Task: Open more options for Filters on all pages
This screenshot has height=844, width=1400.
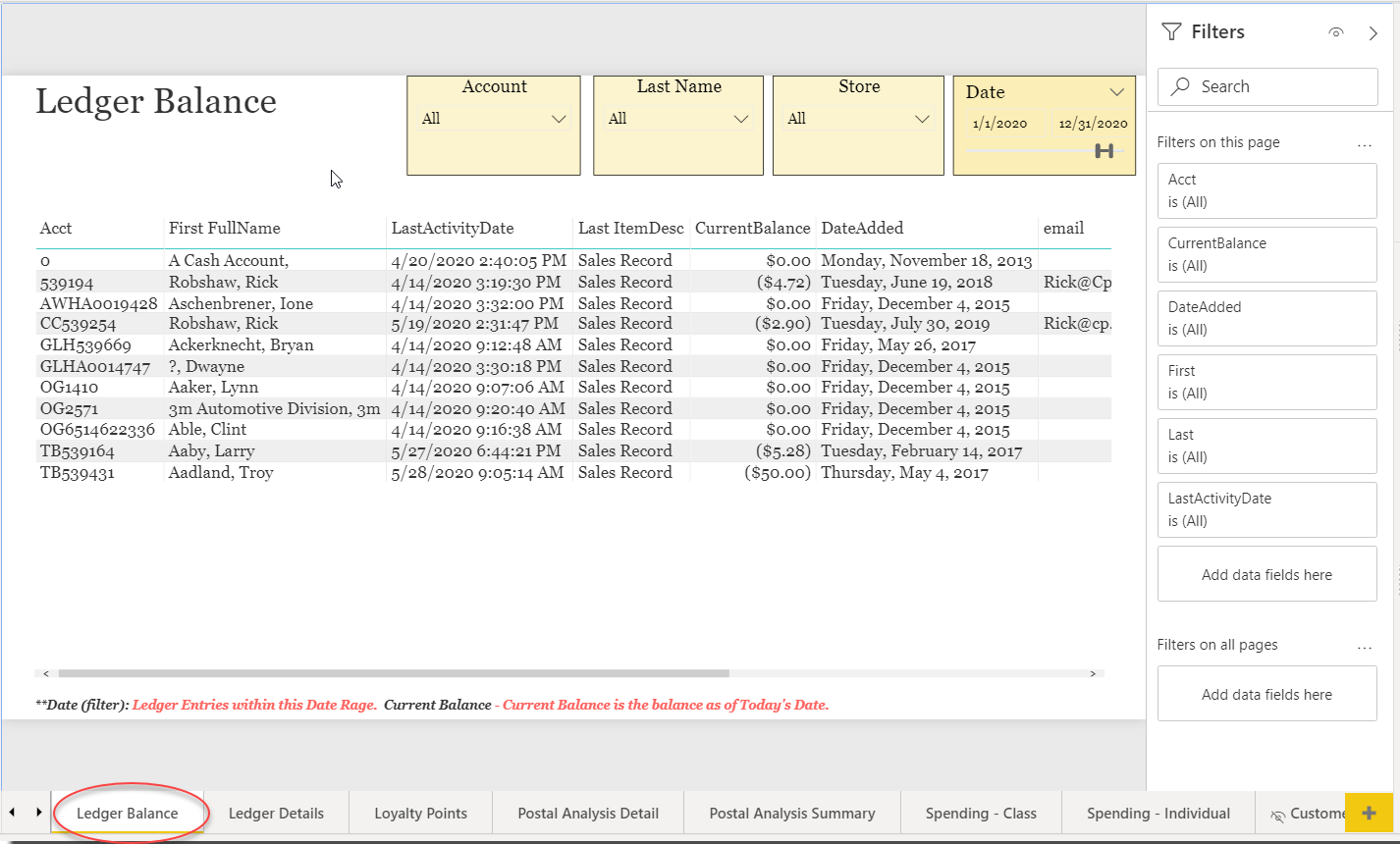Action: [1364, 646]
